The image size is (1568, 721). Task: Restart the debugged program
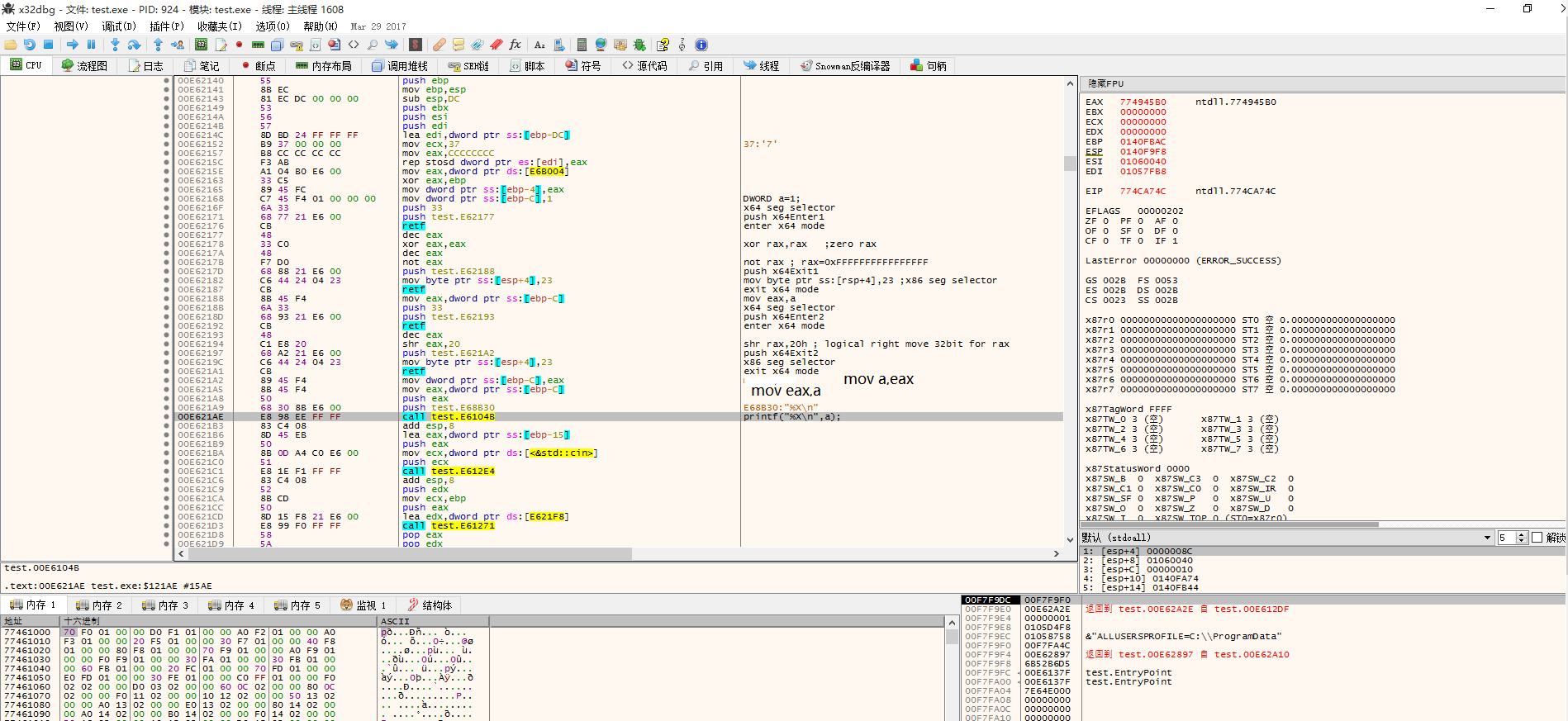30,45
